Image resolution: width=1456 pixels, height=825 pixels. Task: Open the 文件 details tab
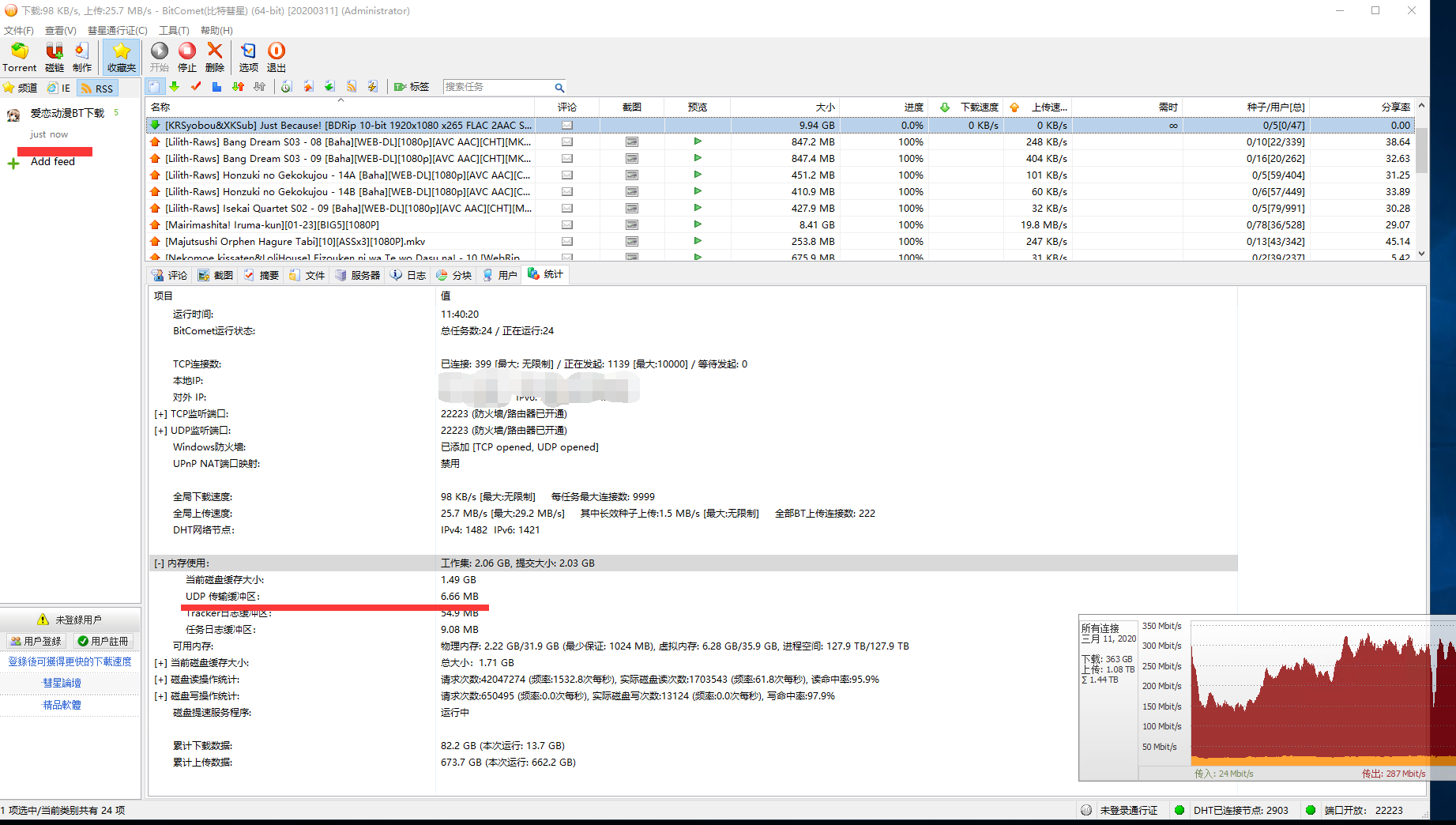click(307, 275)
